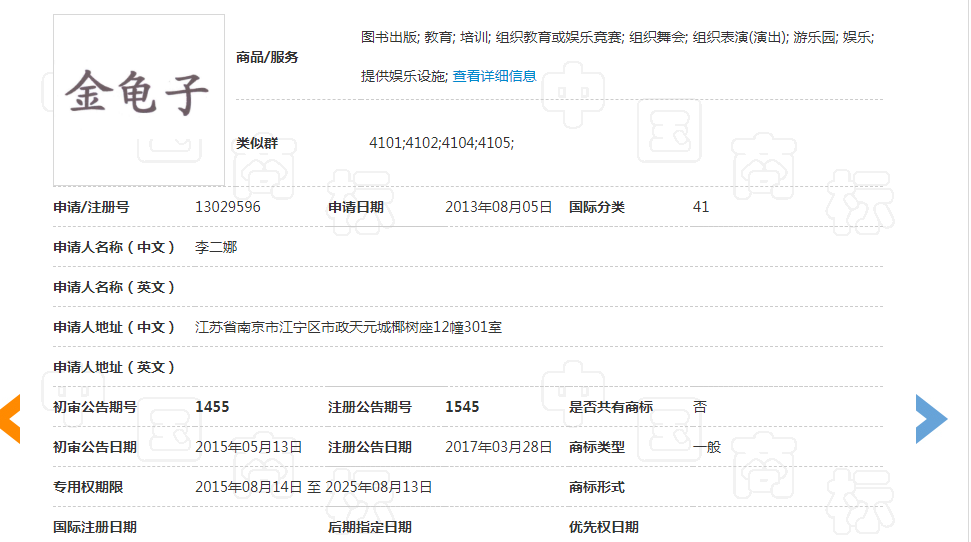Viewport: 971px width, 542px height.
Task: Select application number 13029596
Action: point(228,207)
